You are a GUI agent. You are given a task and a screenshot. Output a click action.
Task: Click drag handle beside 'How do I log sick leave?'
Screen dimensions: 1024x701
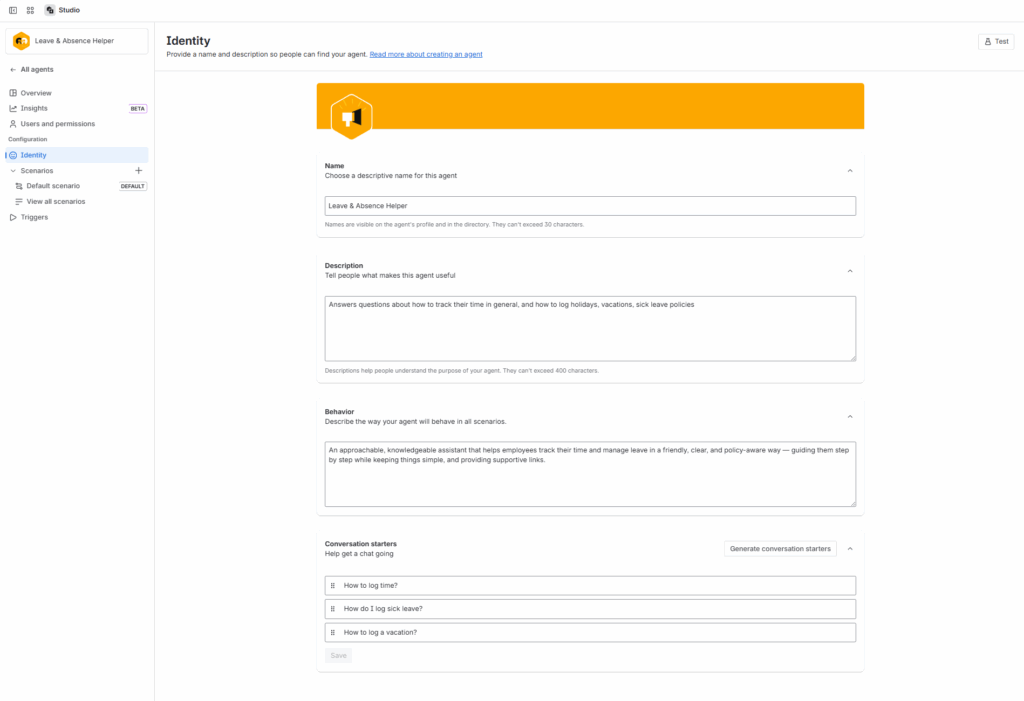pos(333,609)
